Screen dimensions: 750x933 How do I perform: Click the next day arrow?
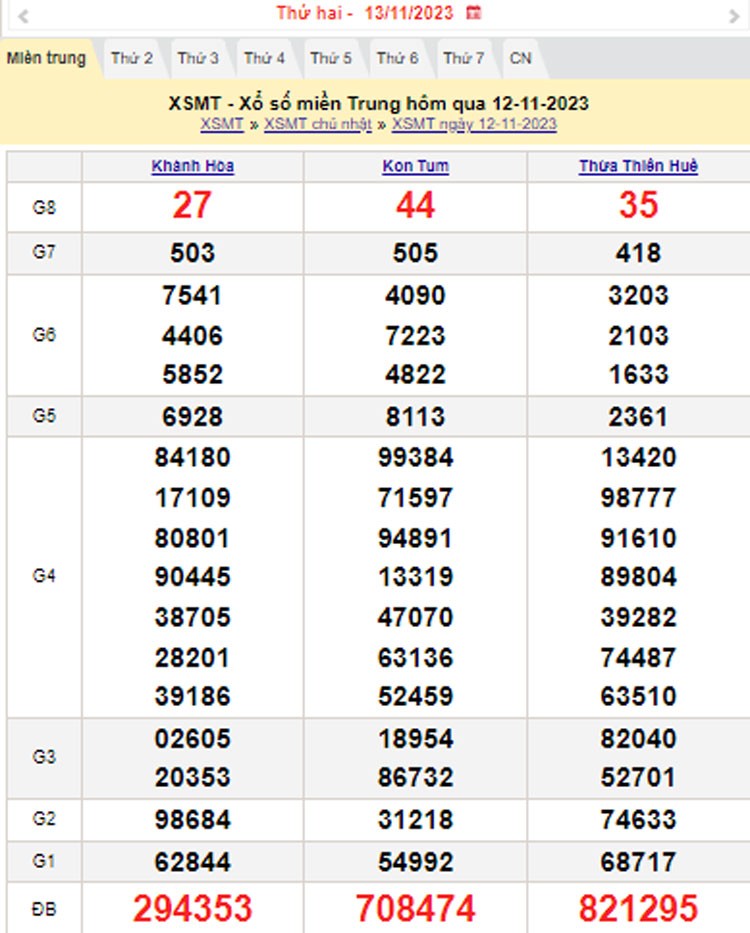(x=733, y=15)
